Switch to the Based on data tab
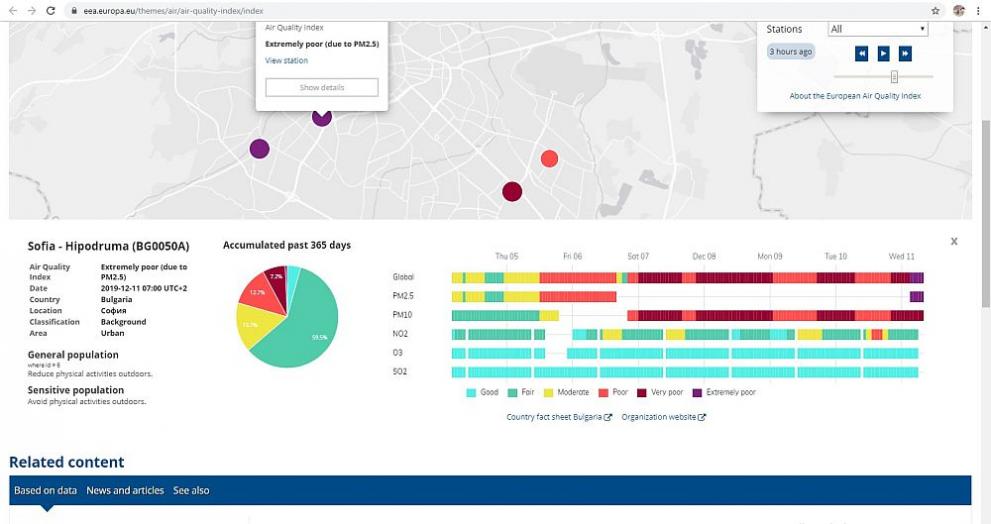Viewport: 991px width, 524px height. (46, 490)
